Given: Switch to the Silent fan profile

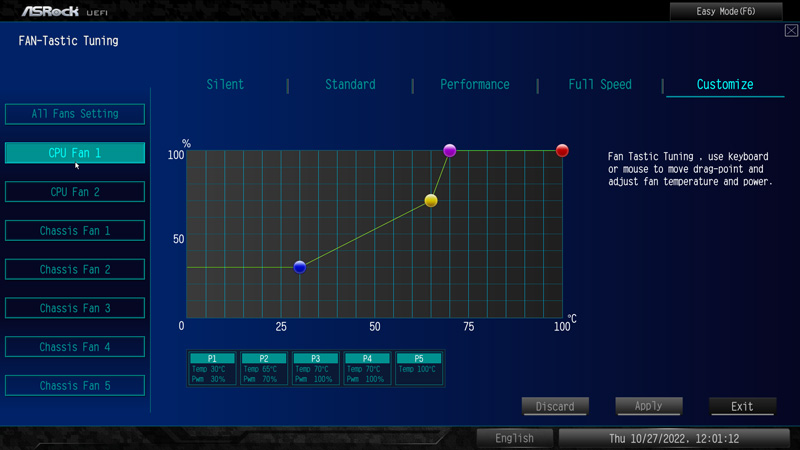Looking at the screenshot, I should [225, 85].
